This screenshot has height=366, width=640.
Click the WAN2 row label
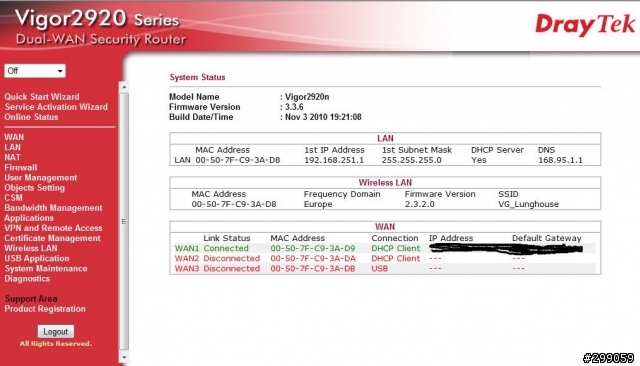click(187, 258)
